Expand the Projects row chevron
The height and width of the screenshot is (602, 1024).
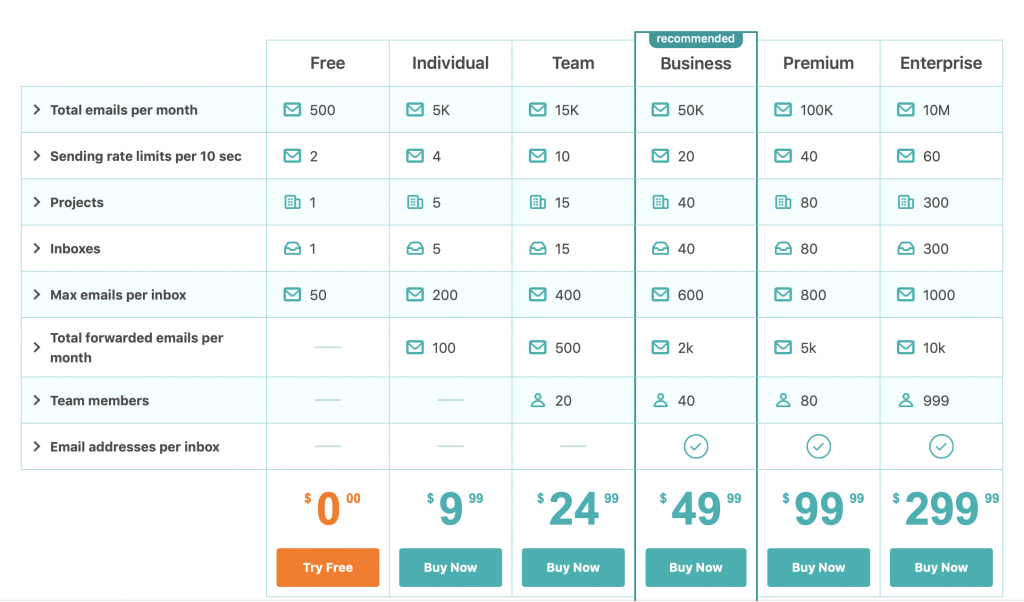click(37, 202)
